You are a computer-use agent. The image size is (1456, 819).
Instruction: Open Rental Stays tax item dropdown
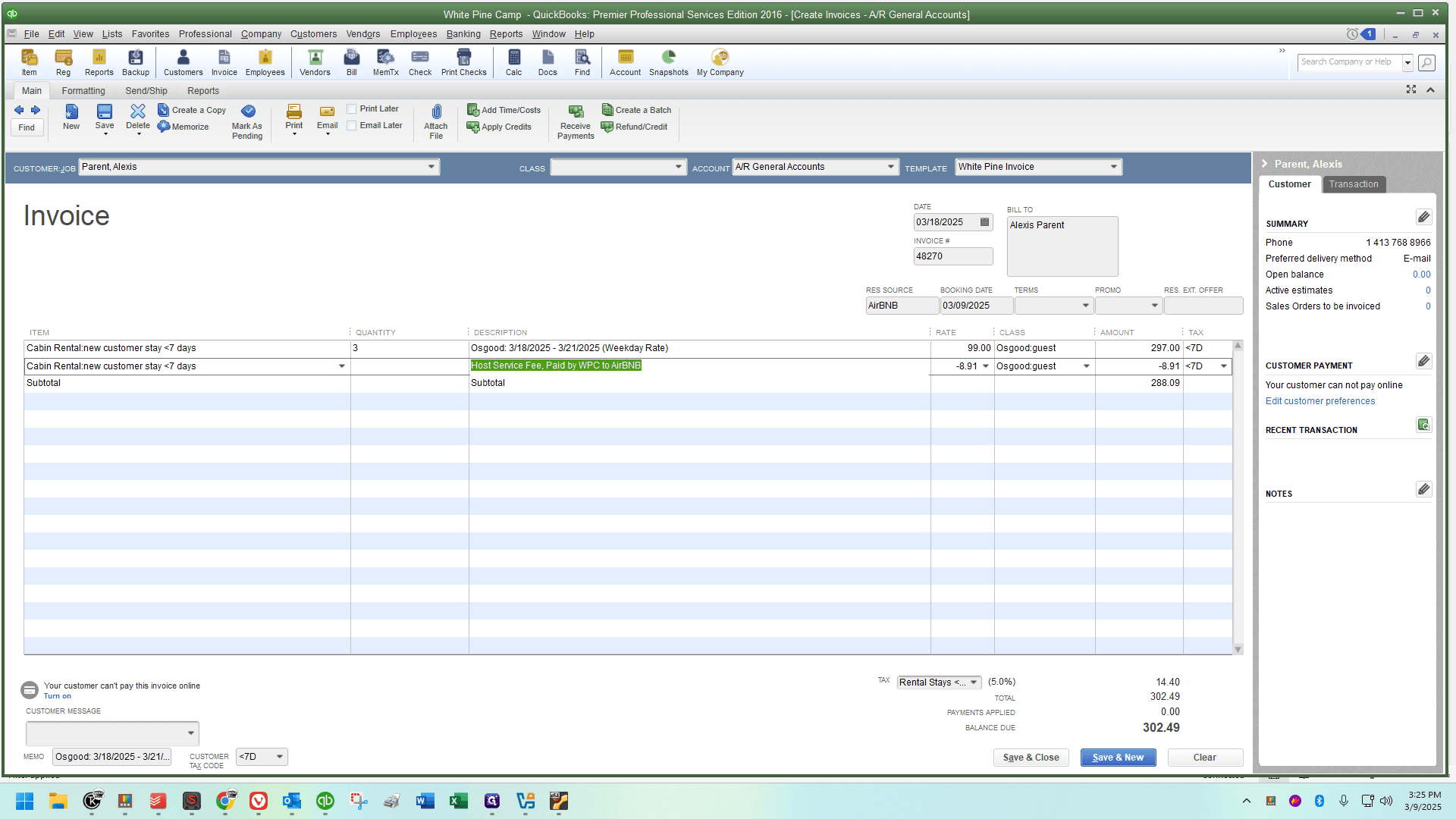click(974, 682)
